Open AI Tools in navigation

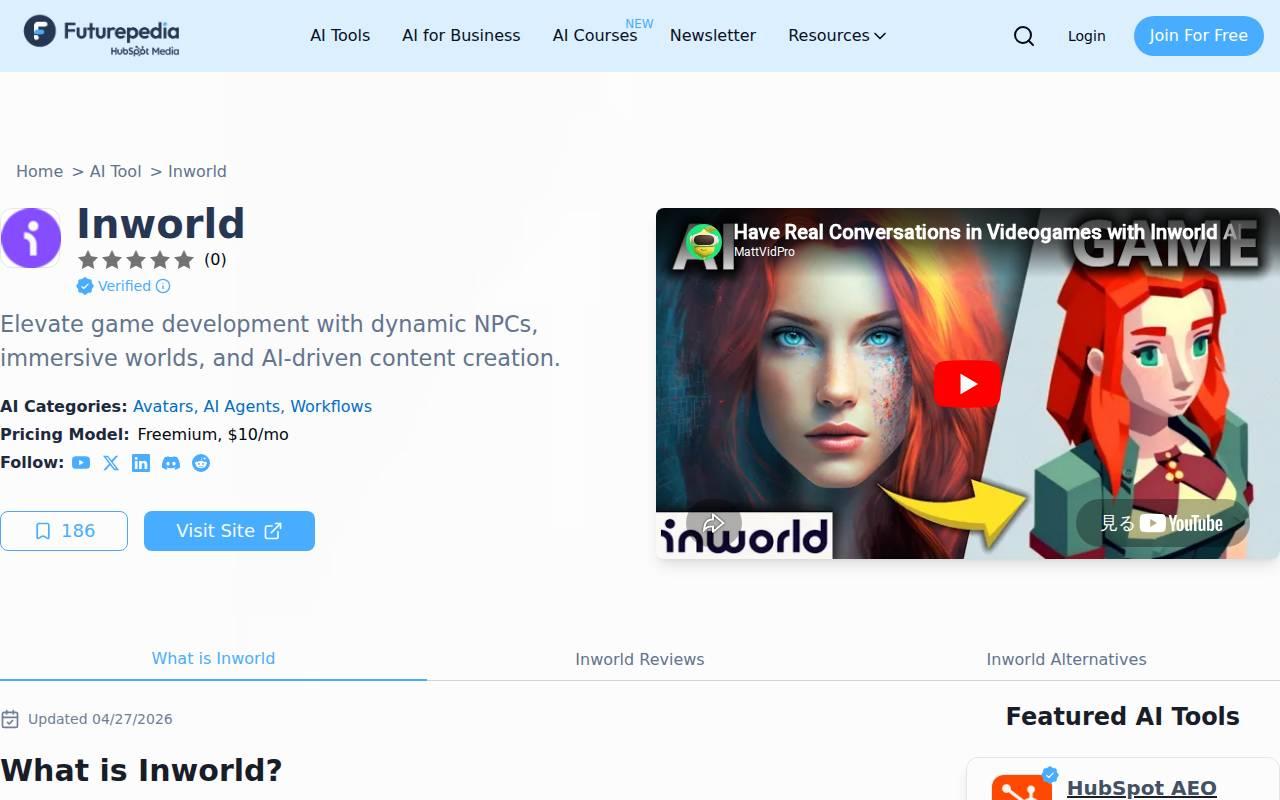click(340, 36)
